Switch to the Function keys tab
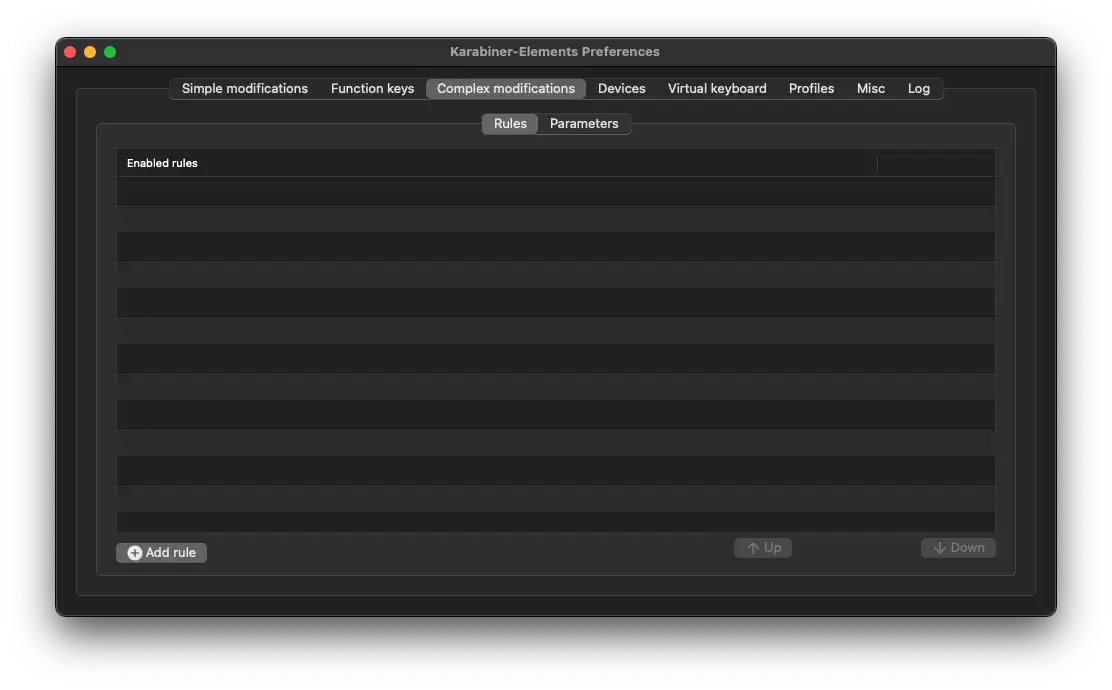Image resolution: width=1112 pixels, height=690 pixels. [x=372, y=89]
